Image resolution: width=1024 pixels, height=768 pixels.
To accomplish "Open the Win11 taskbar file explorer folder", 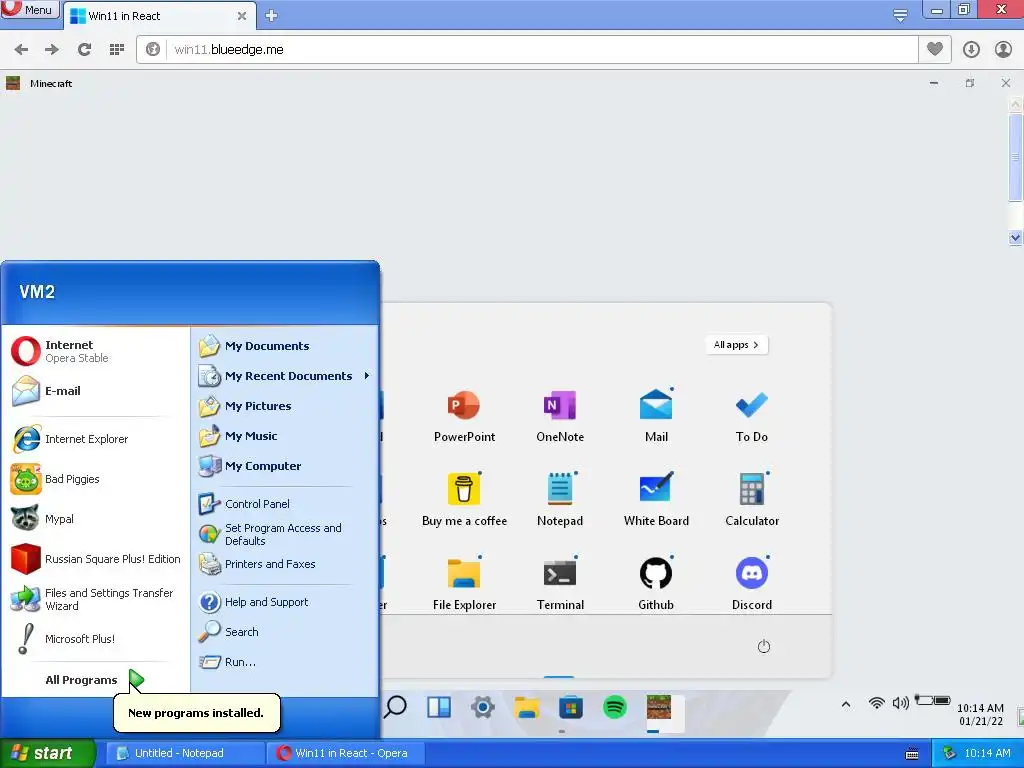I will point(526,707).
